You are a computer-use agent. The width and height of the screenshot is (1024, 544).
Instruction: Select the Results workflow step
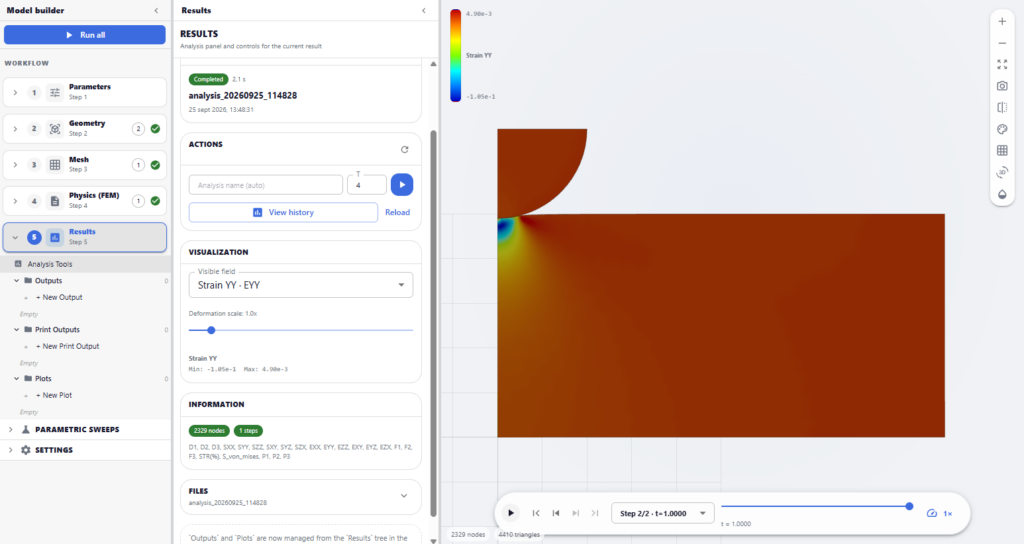85,237
